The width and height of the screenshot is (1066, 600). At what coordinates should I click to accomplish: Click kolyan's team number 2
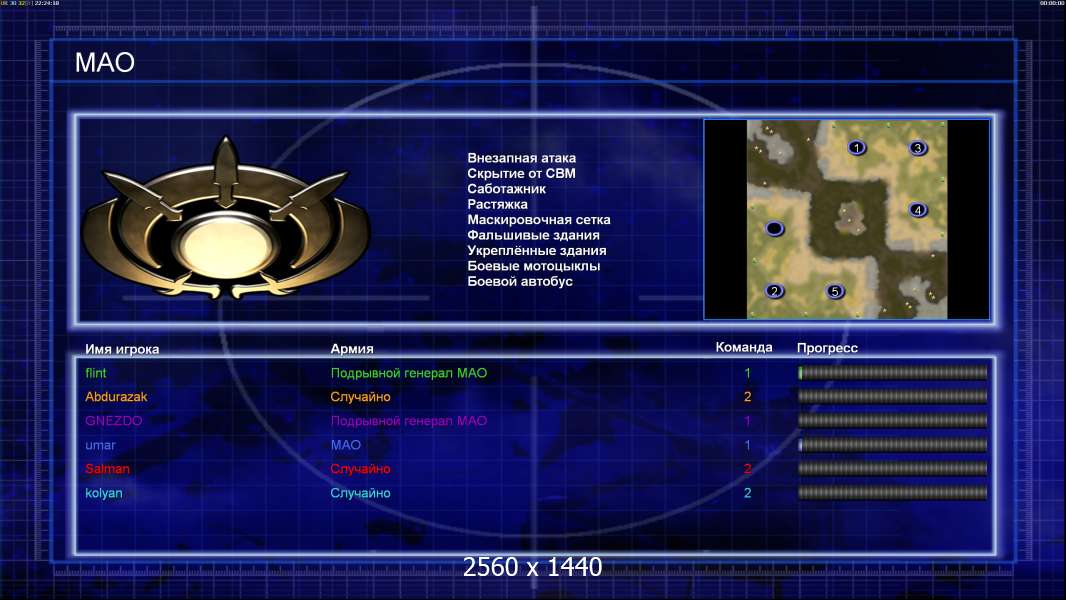click(x=747, y=493)
